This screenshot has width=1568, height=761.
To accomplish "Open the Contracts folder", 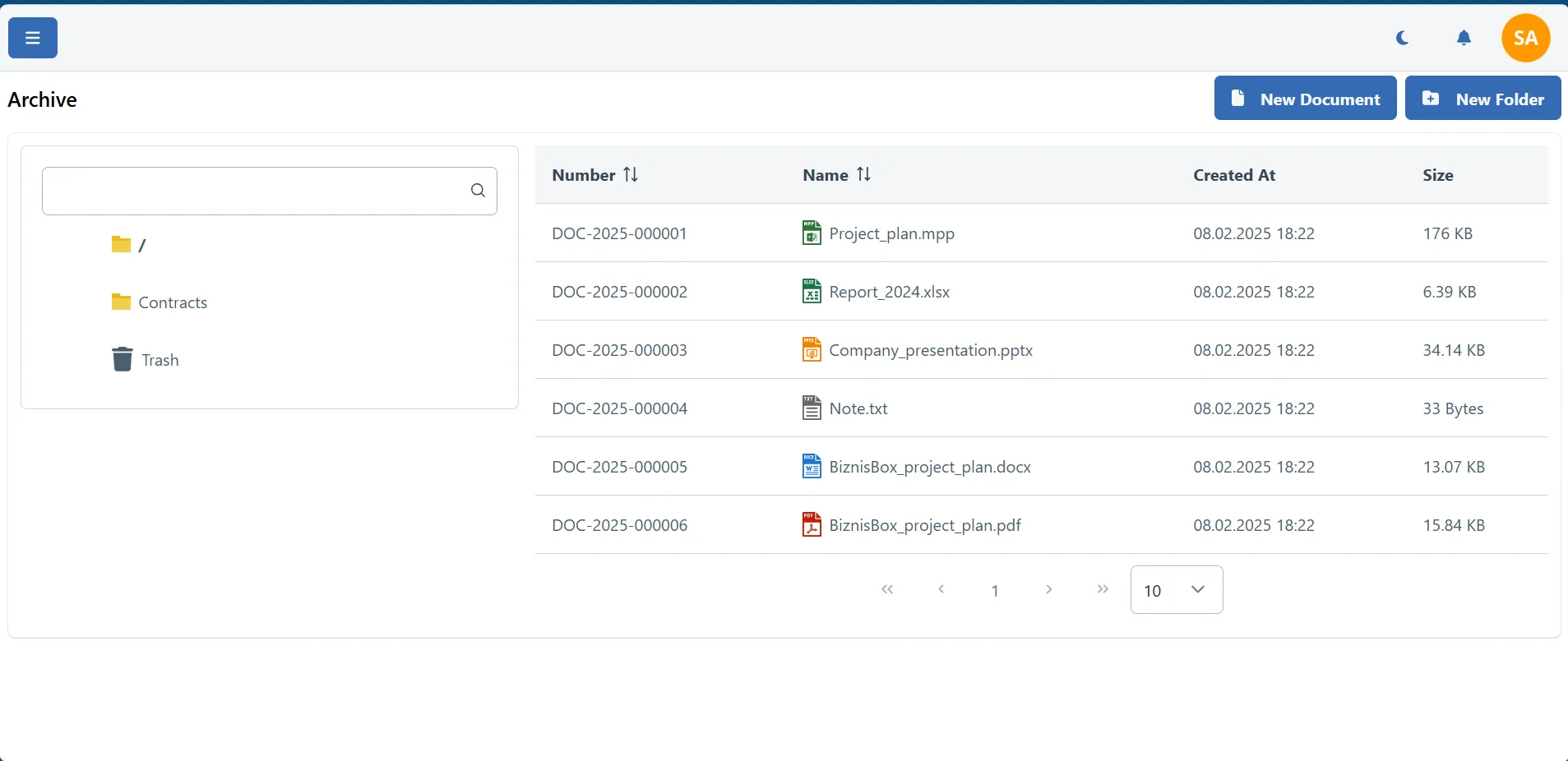I will 172,302.
